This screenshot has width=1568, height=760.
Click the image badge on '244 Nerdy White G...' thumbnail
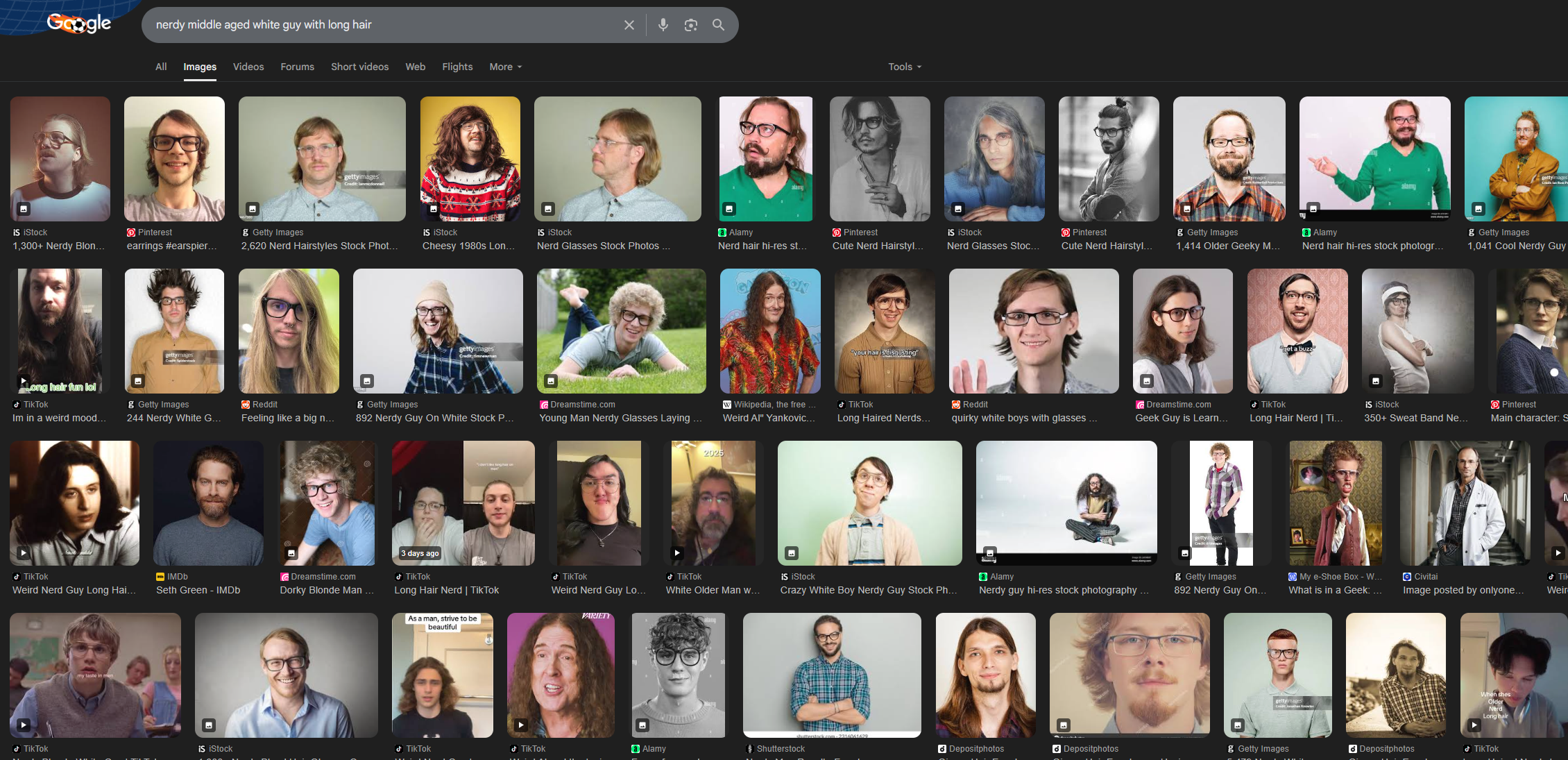[138, 381]
